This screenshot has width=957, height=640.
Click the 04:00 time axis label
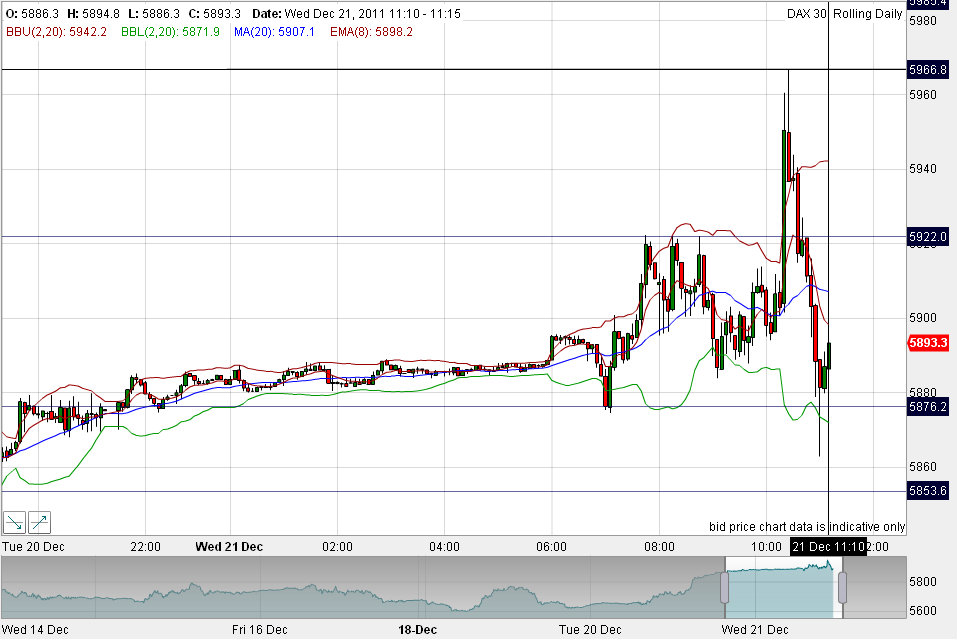point(444,547)
